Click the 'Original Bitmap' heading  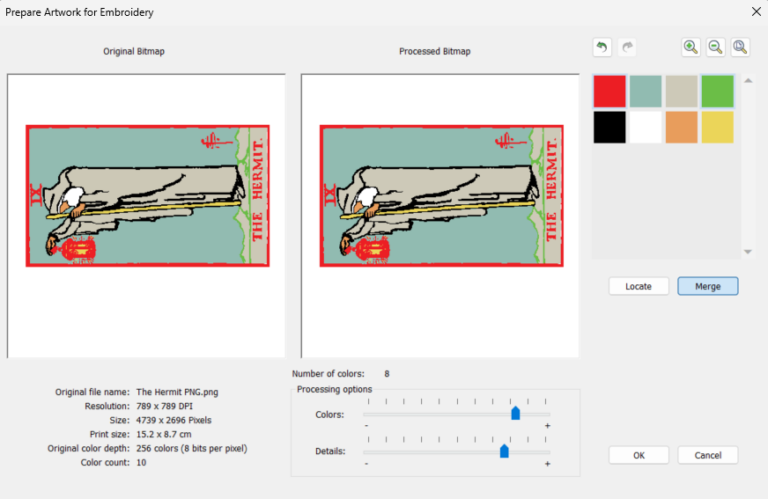134,51
